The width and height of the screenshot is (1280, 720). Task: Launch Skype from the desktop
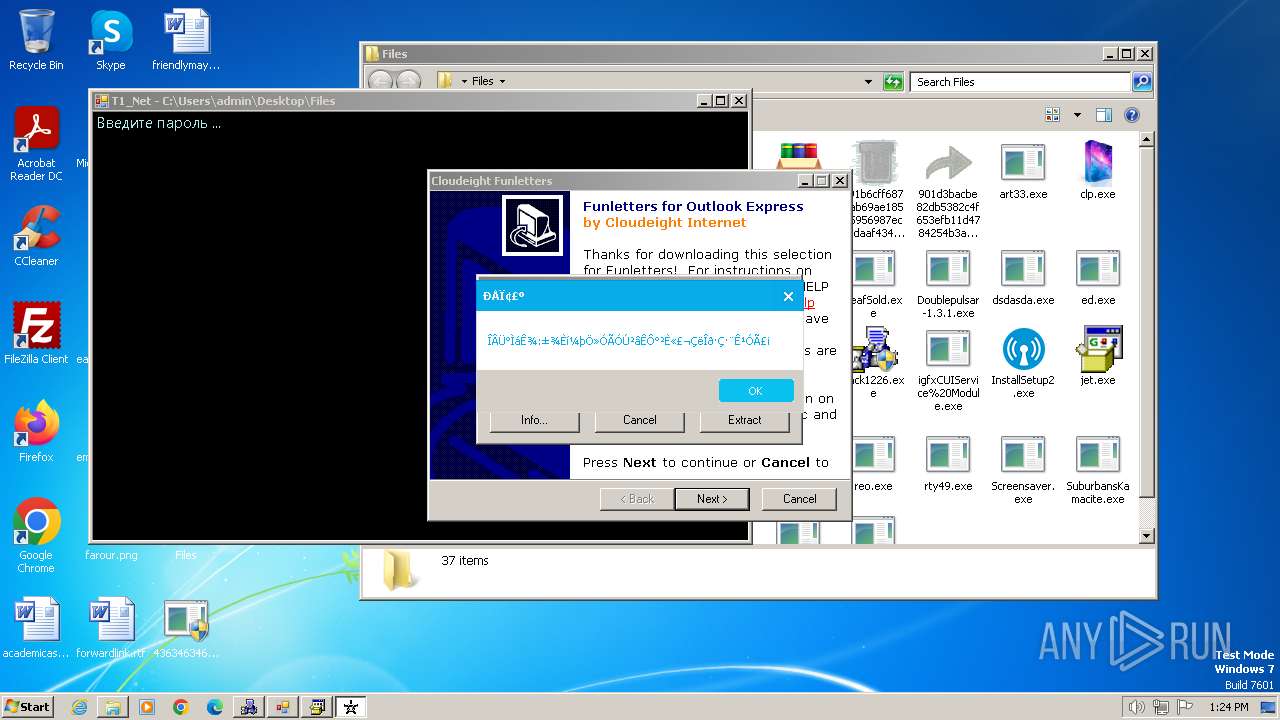tap(110, 40)
